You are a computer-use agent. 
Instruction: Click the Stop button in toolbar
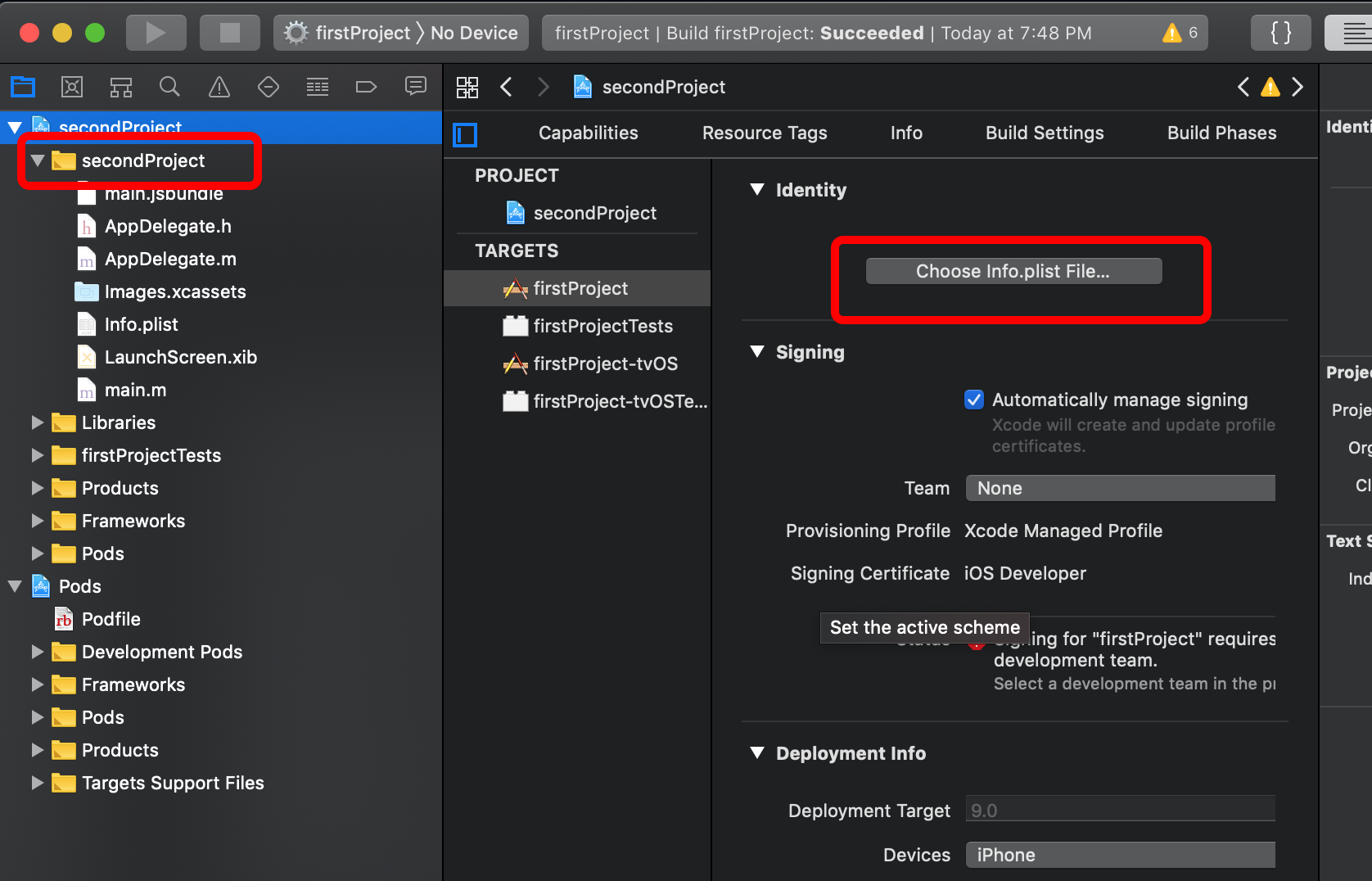click(x=230, y=33)
